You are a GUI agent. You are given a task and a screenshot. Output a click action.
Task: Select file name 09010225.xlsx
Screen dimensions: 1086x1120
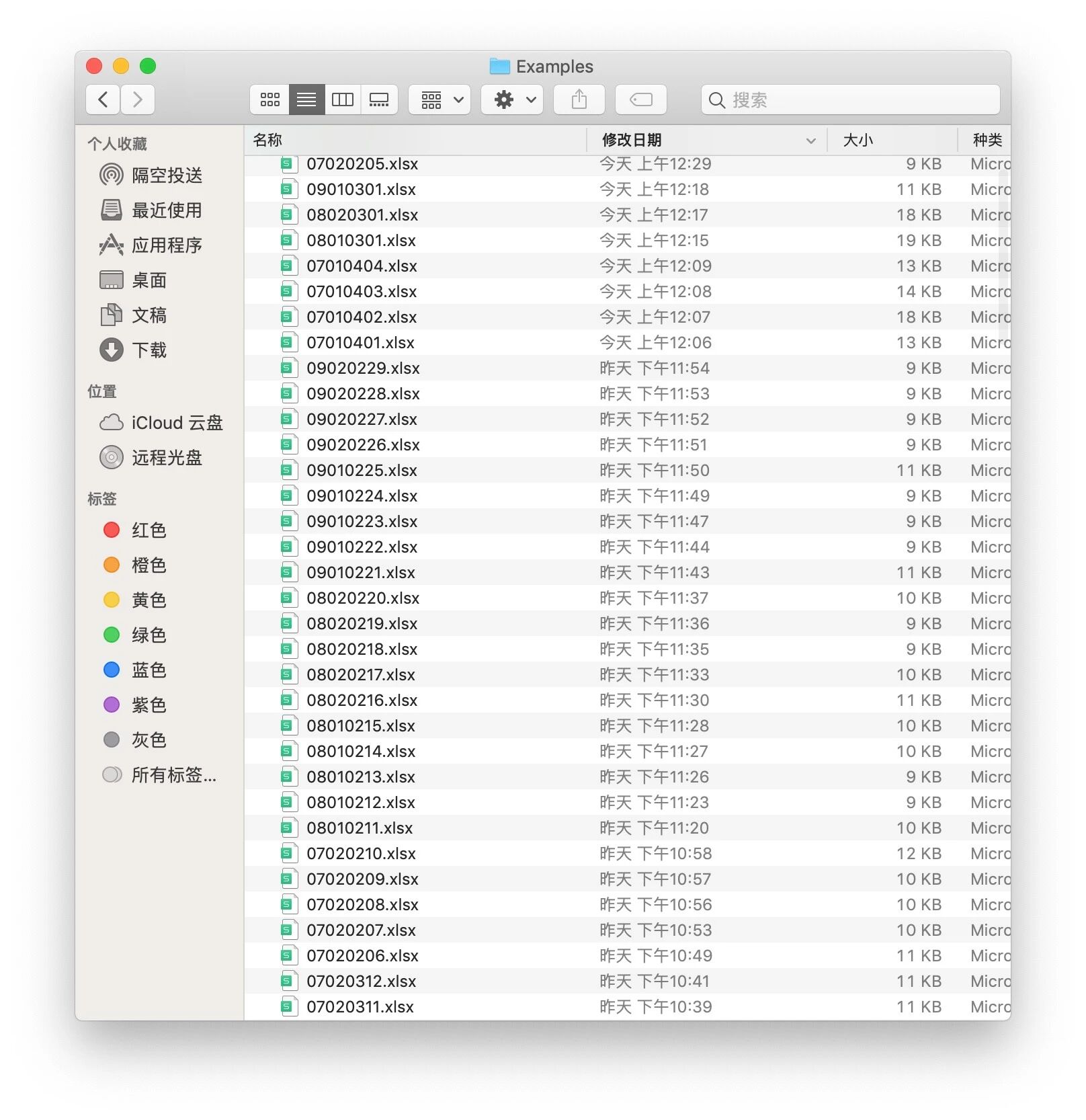click(362, 471)
